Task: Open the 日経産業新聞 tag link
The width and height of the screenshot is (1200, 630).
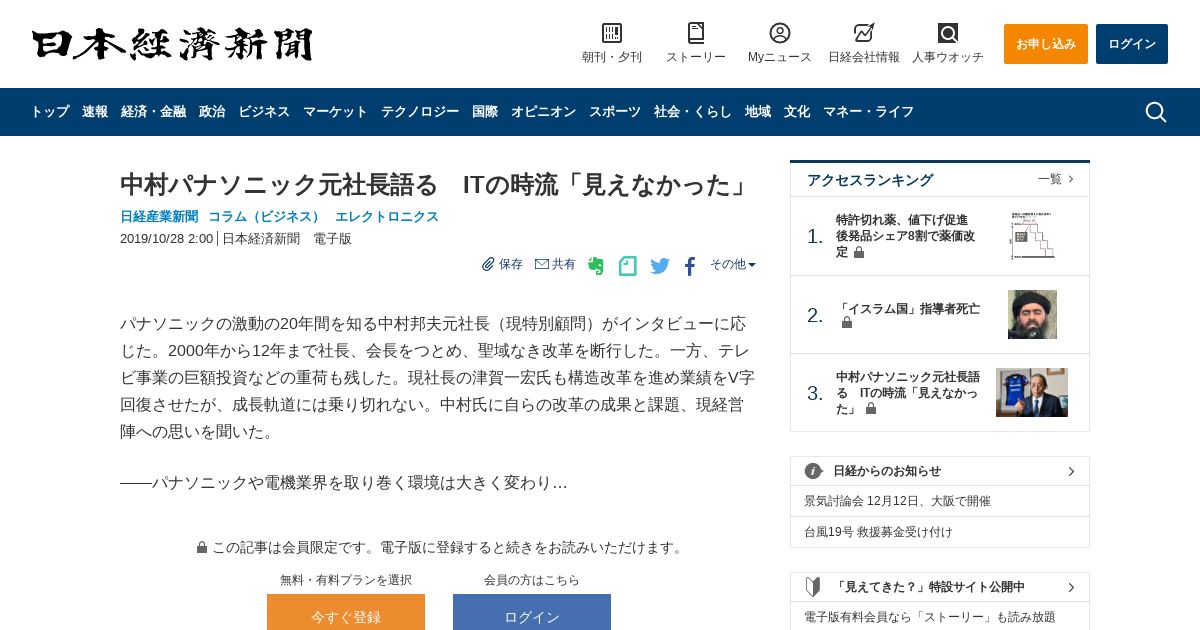Action: pyautogui.click(x=159, y=217)
